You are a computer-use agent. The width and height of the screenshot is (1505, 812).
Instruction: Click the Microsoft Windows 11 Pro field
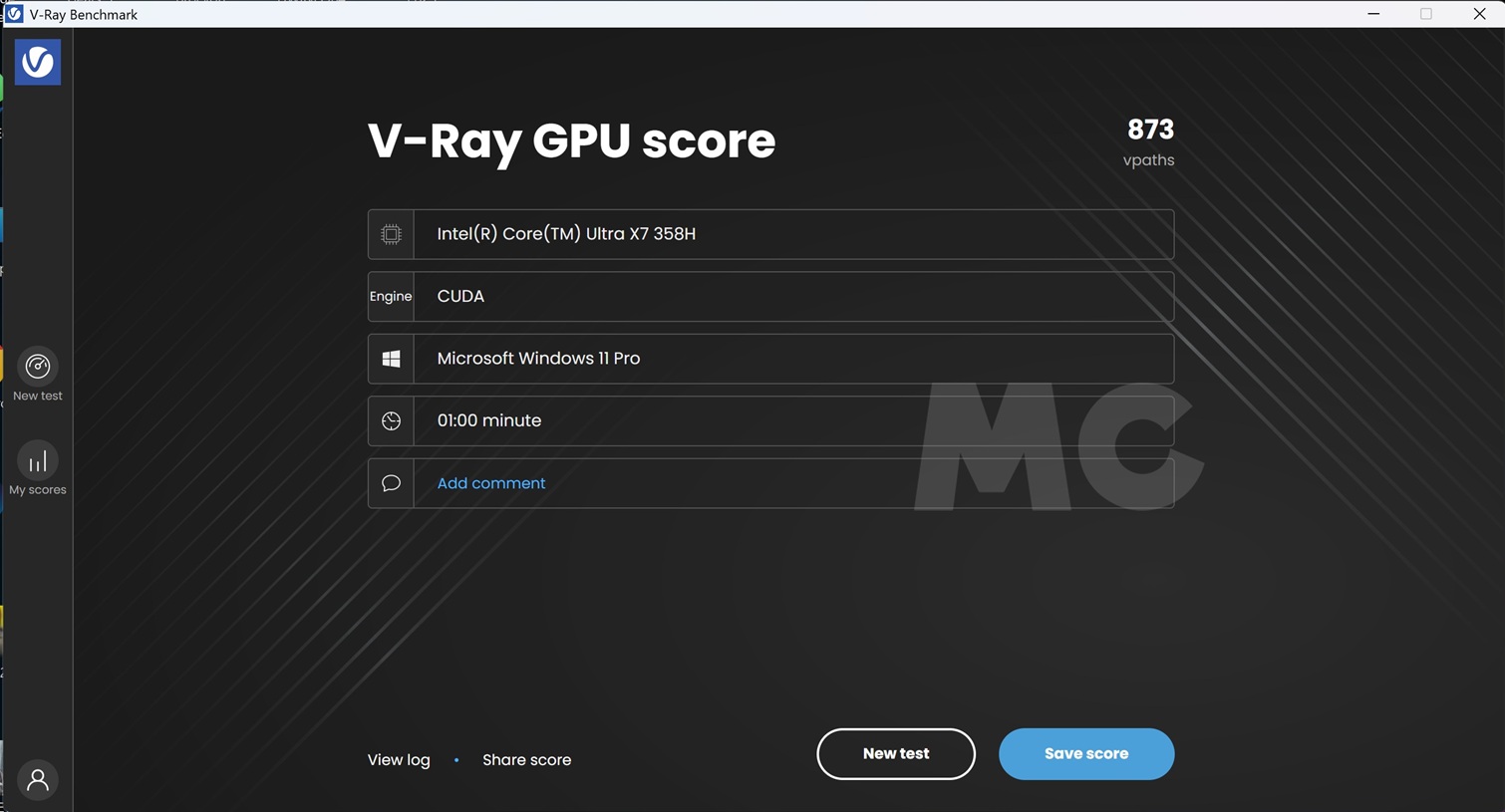(792, 359)
